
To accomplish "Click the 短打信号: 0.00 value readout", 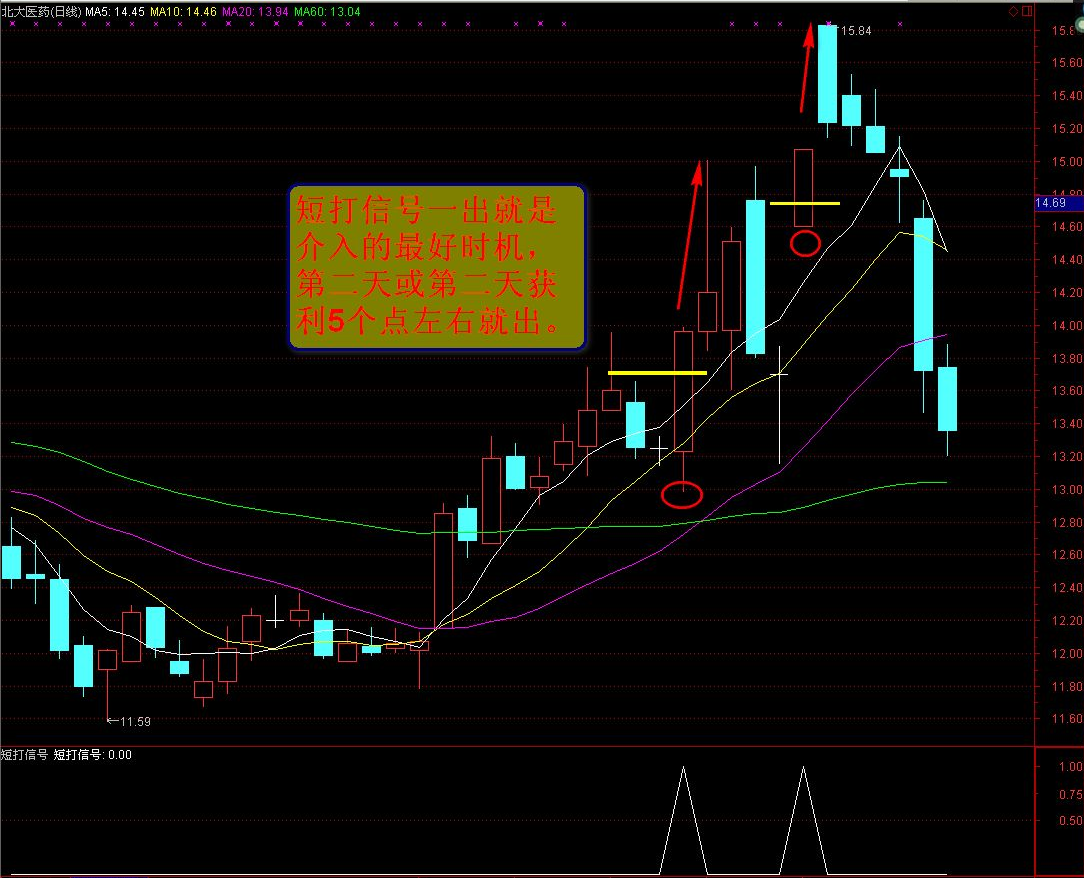I will 93,755.
